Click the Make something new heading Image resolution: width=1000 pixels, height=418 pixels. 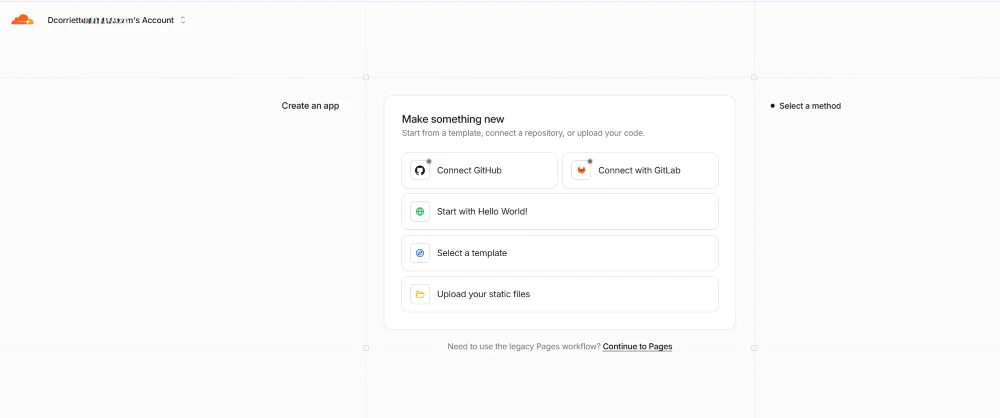pos(453,119)
